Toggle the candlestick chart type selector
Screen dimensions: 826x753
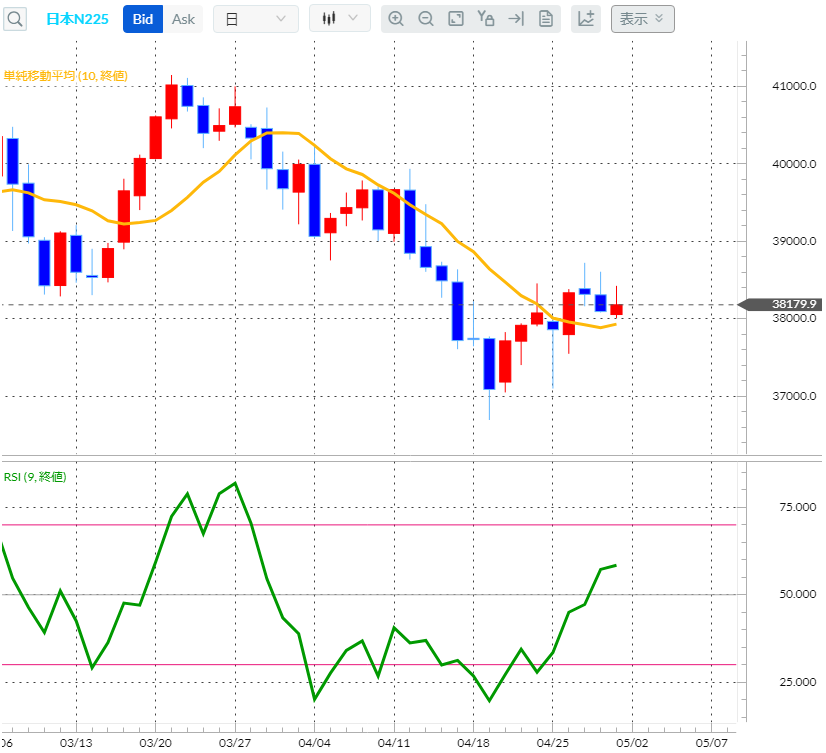[340, 18]
